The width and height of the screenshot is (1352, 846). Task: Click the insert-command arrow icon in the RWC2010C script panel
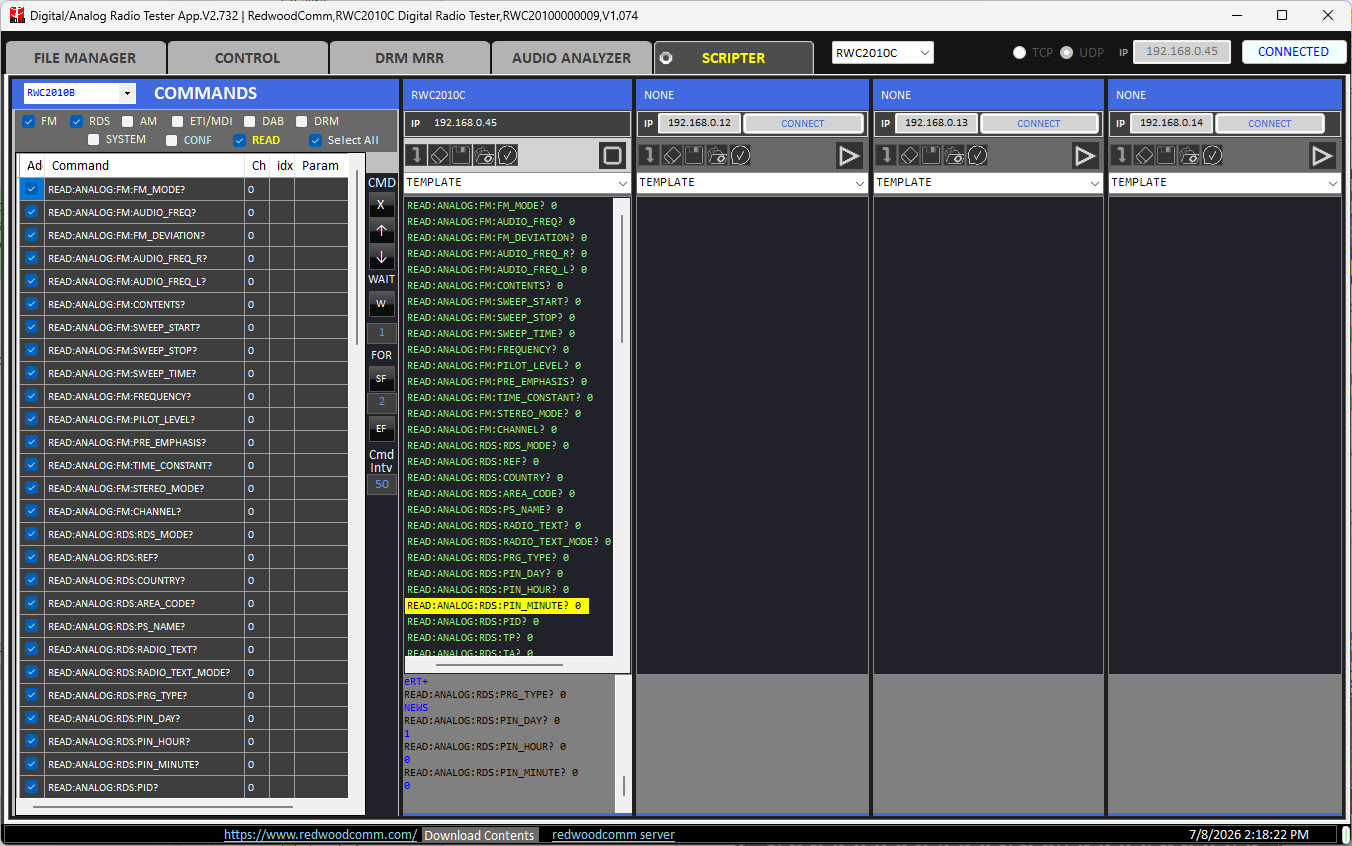coord(415,155)
